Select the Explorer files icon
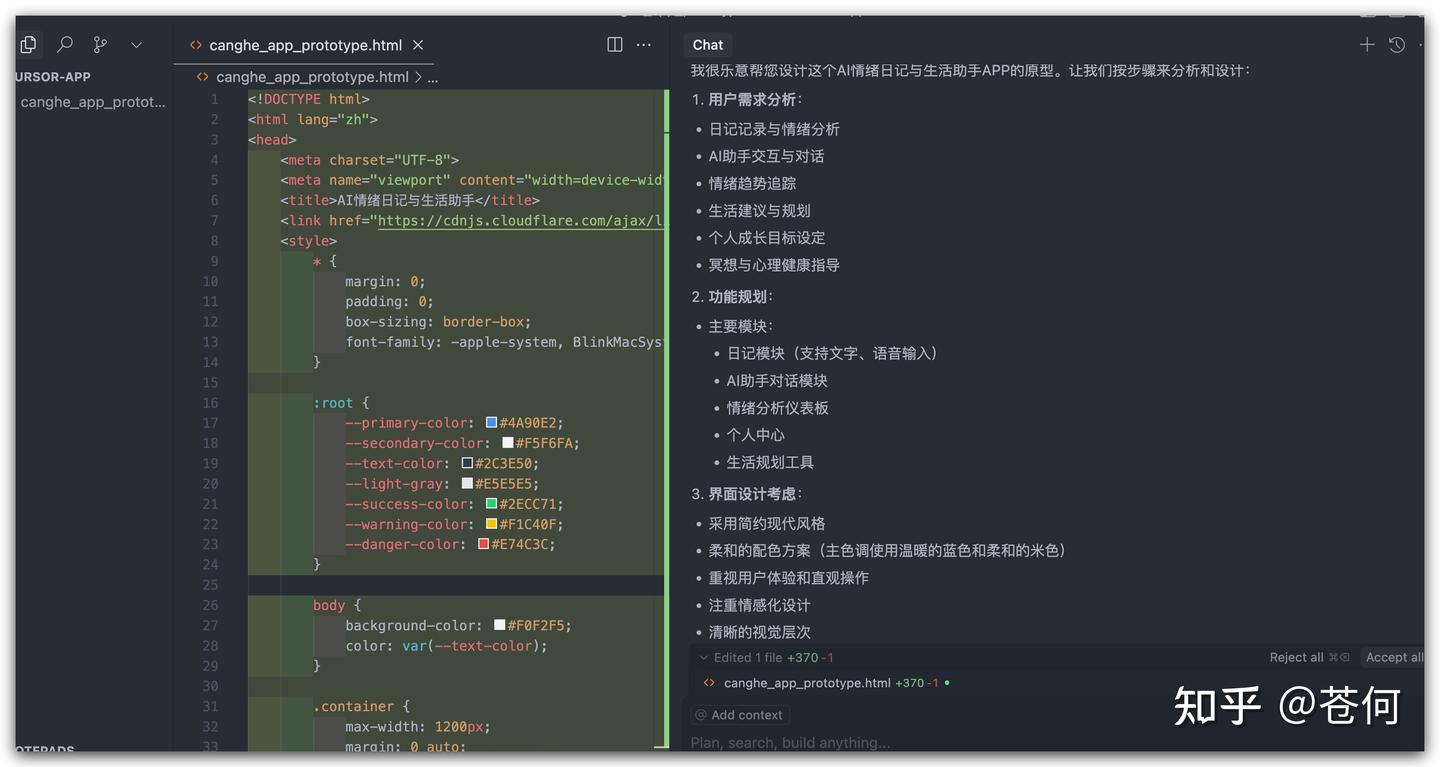The width and height of the screenshot is (1440, 767). pyautogui.click(x=28, y=44)
